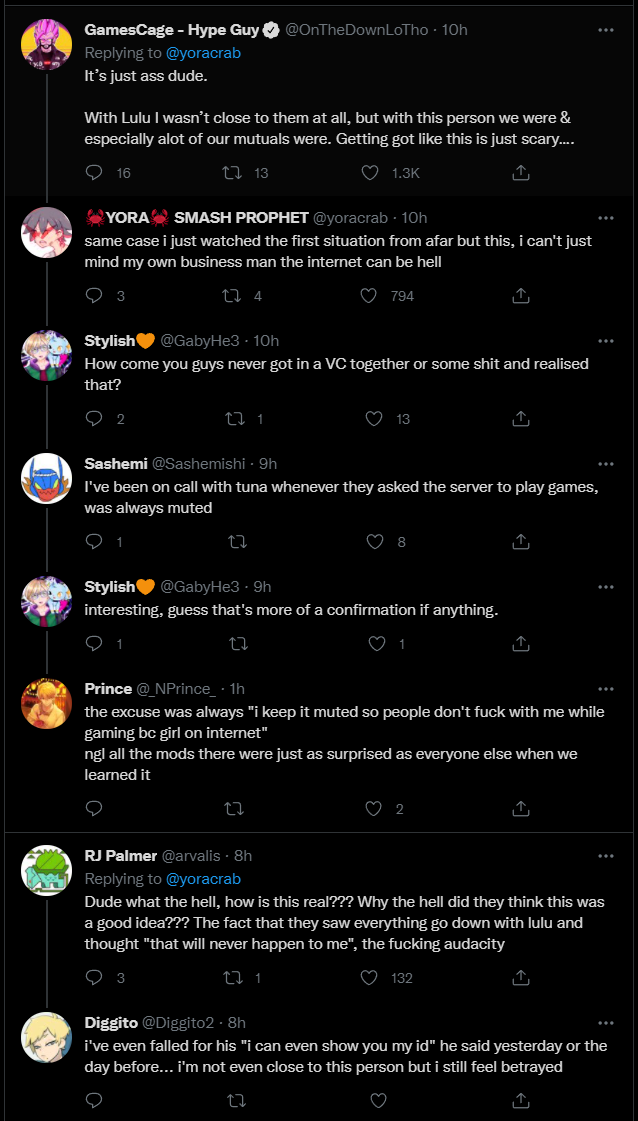The width and height of the screenshot is (638, 1121).
Task: Like YORA's tweet with 794 likes
Action: point(369,295)
